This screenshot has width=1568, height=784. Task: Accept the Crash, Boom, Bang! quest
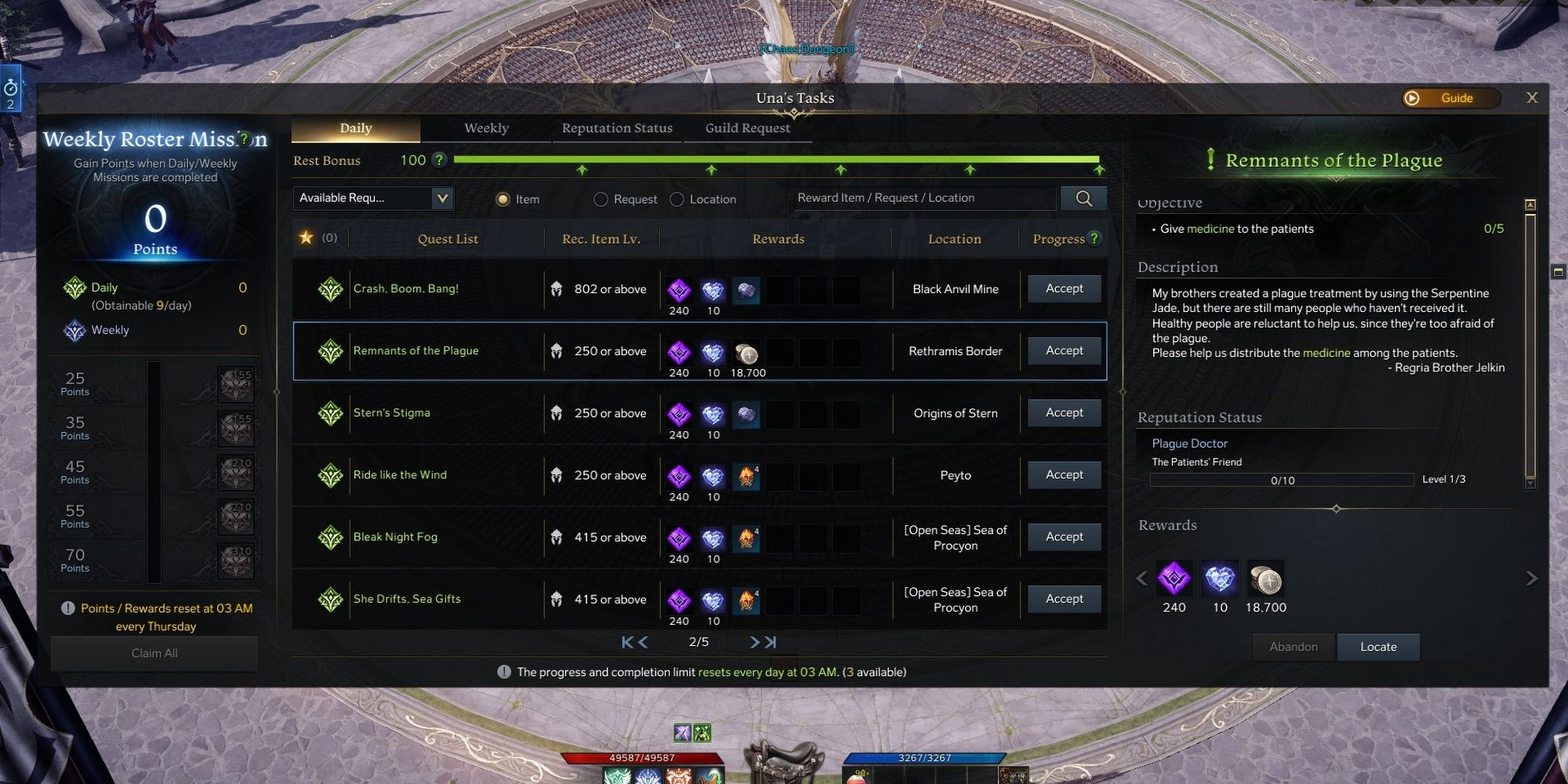click(x=1064, y=289)
